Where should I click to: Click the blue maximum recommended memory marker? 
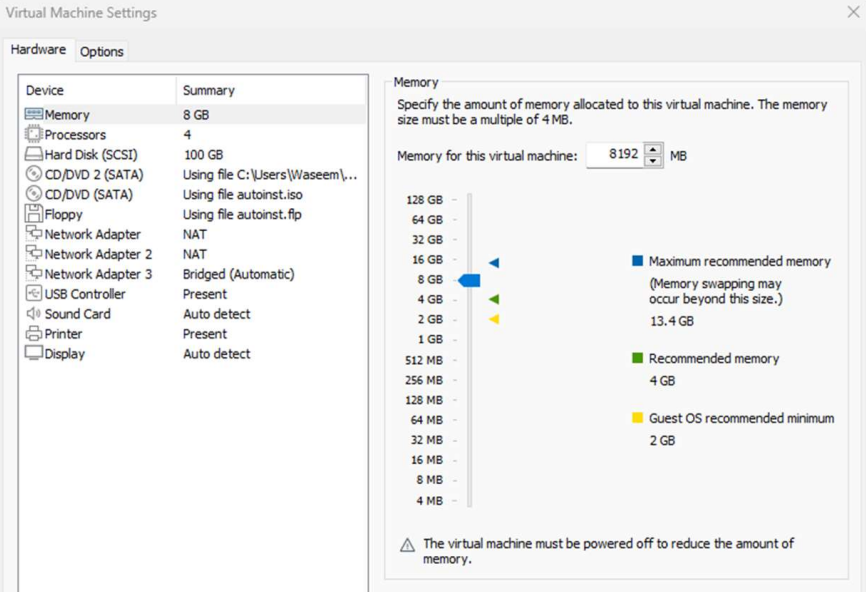pyautogui.click(x=494, y=262)
